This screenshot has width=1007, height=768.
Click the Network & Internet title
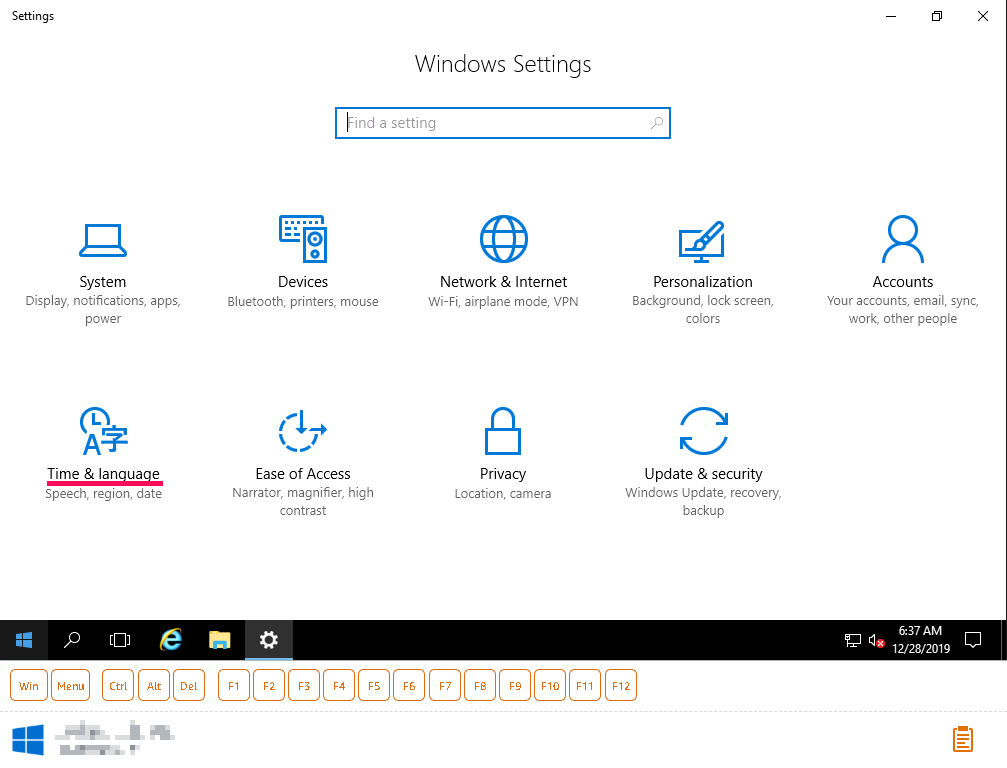tap(504, 282)
